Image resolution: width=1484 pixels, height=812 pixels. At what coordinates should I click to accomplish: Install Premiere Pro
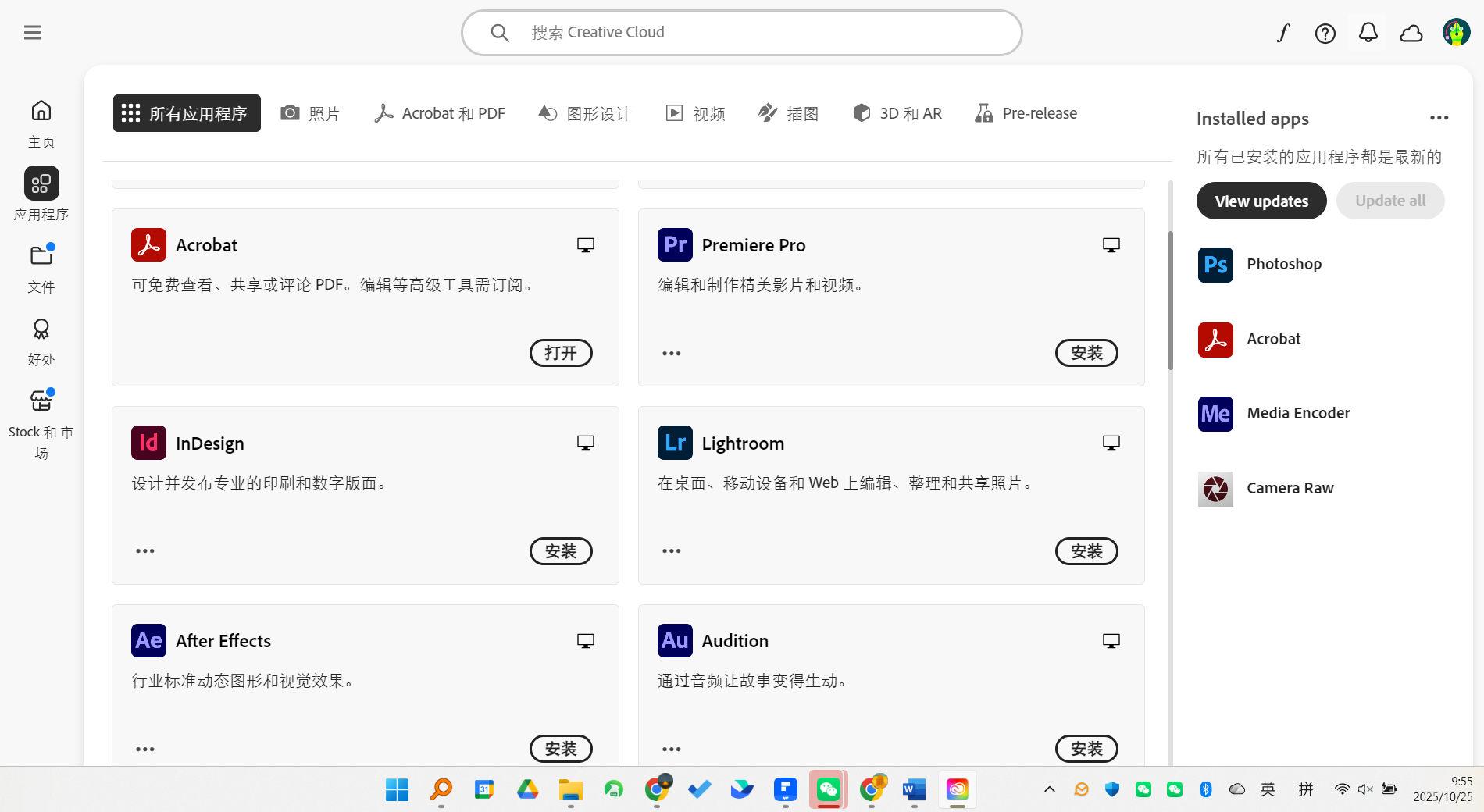click(1086, 353)
